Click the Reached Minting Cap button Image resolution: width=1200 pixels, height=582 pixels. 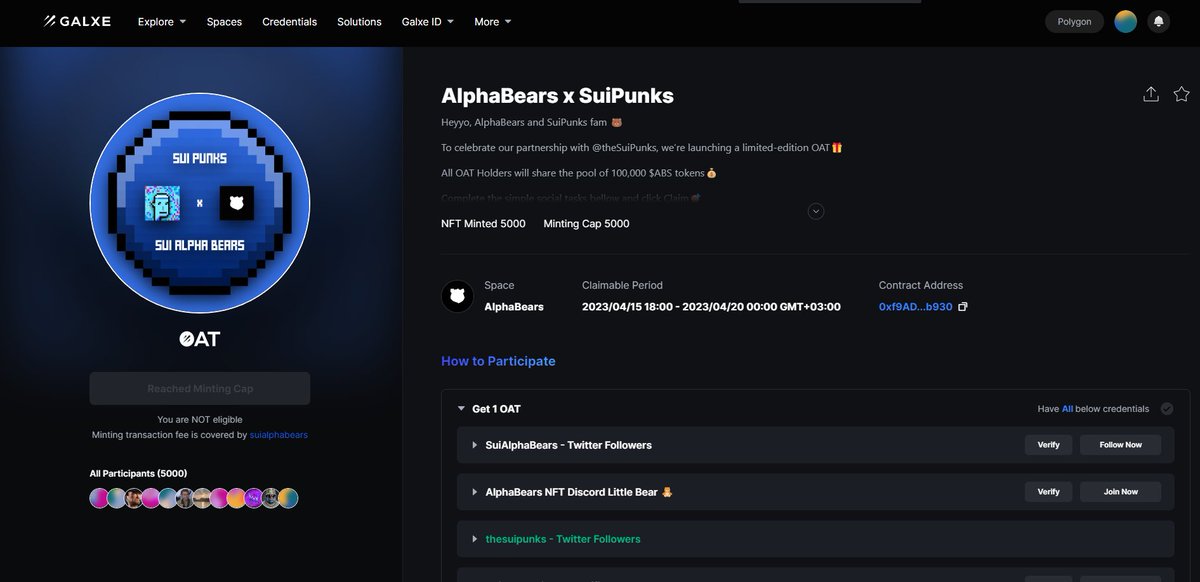tap(200, 389)
